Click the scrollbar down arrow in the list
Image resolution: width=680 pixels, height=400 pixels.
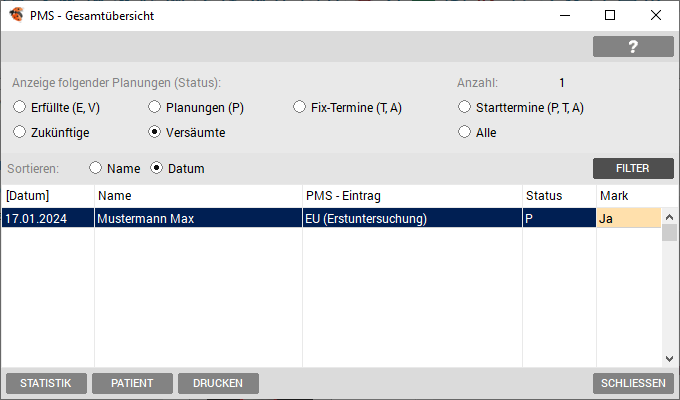click(669, 359)
